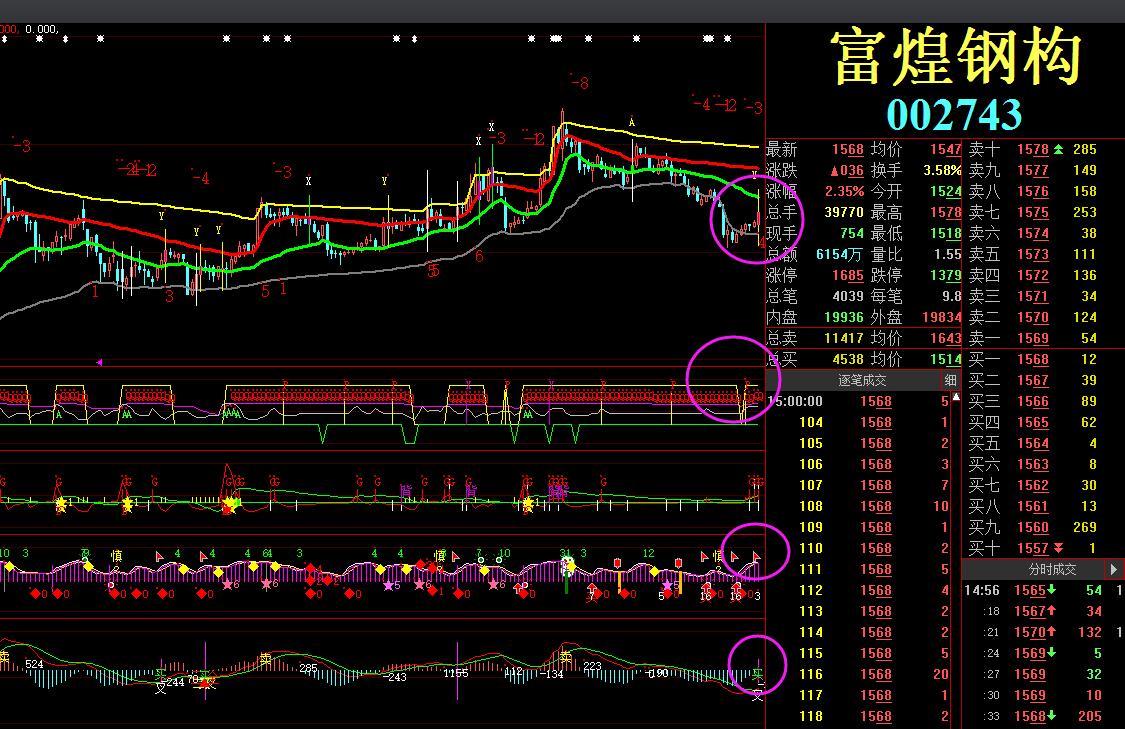The image size is (1125, 729).
Task: Open the 分时成交 tab
Action: tap(1053, 569)
